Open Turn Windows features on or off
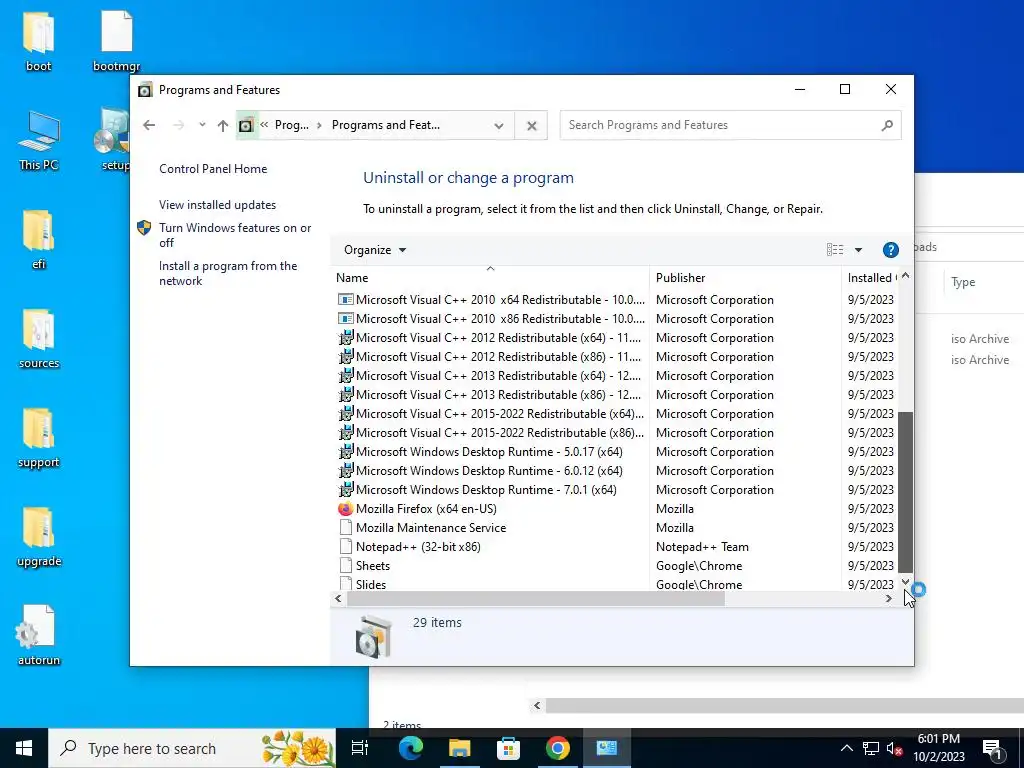The width and height of the screenshot is (1024, 768). [x=234, y=235]
